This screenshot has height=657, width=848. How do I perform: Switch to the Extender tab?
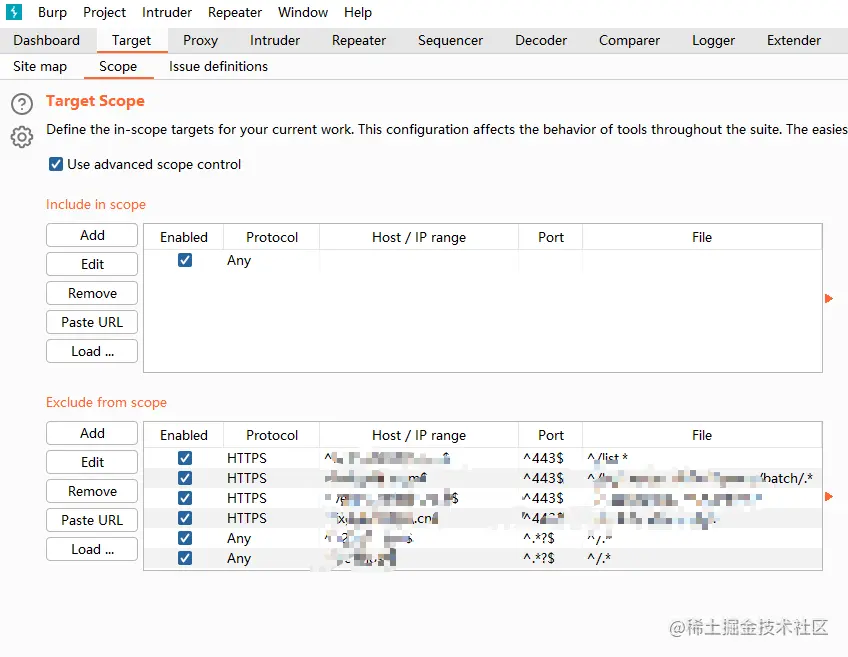(x=793, y=41)
